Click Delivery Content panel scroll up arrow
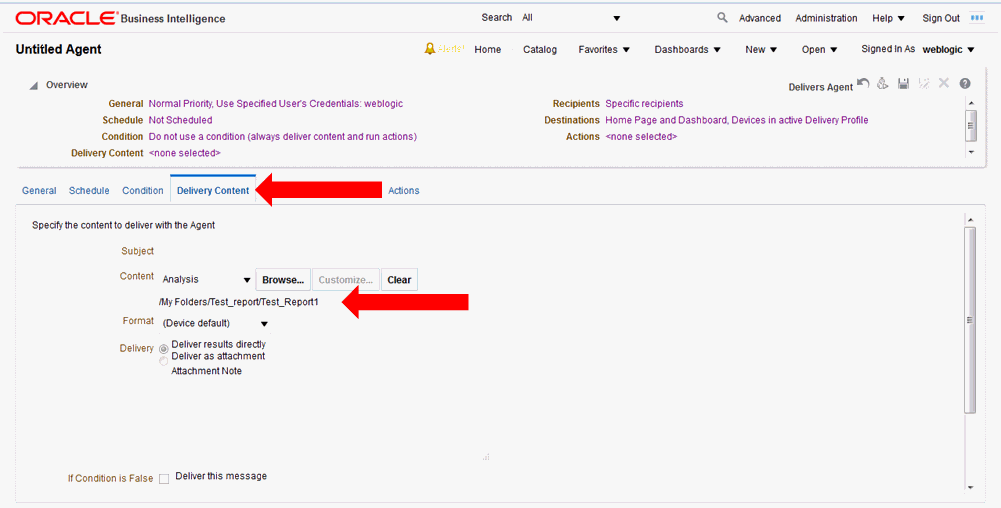1001x508 pixels. click(x=971, y=220)
